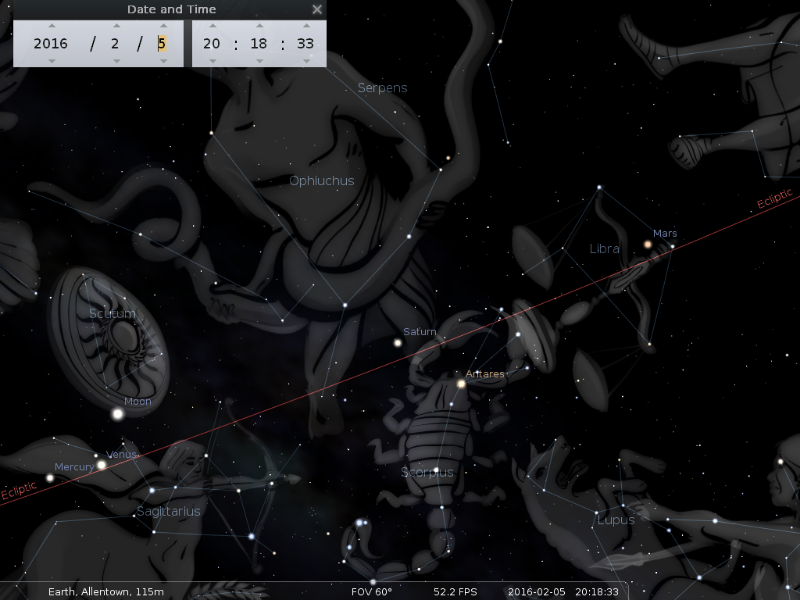Close the Date and Time dialog
The height and width of the screenshot is (600, 800).
(x=317, y=9)
